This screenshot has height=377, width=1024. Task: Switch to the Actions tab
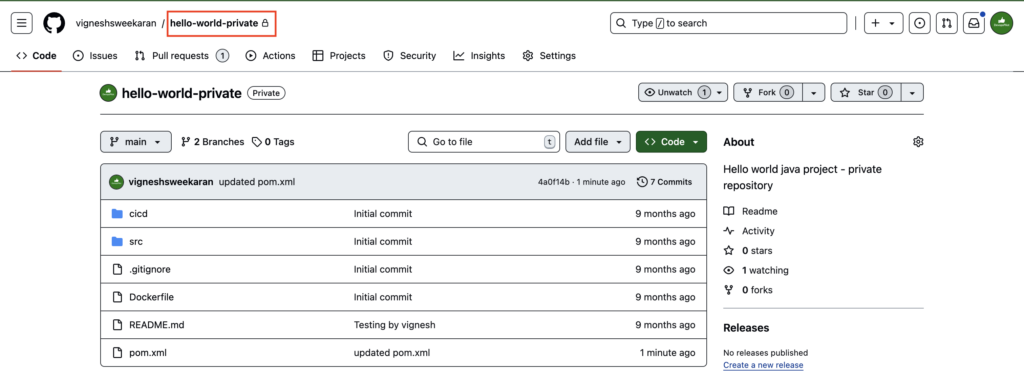click(x=270, y=56)
